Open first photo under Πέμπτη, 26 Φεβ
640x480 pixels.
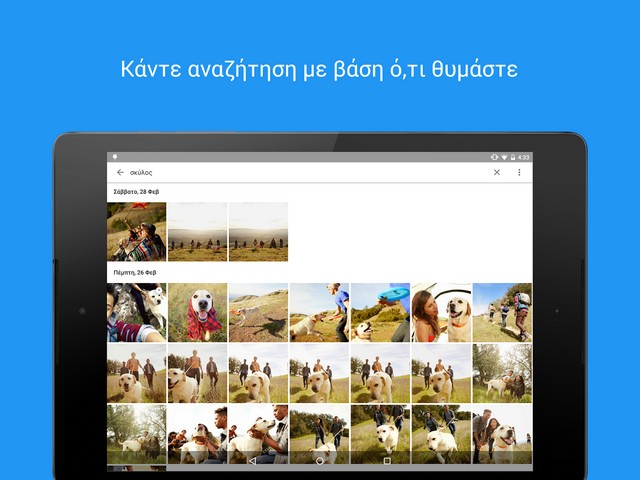[x=137, y=312]
